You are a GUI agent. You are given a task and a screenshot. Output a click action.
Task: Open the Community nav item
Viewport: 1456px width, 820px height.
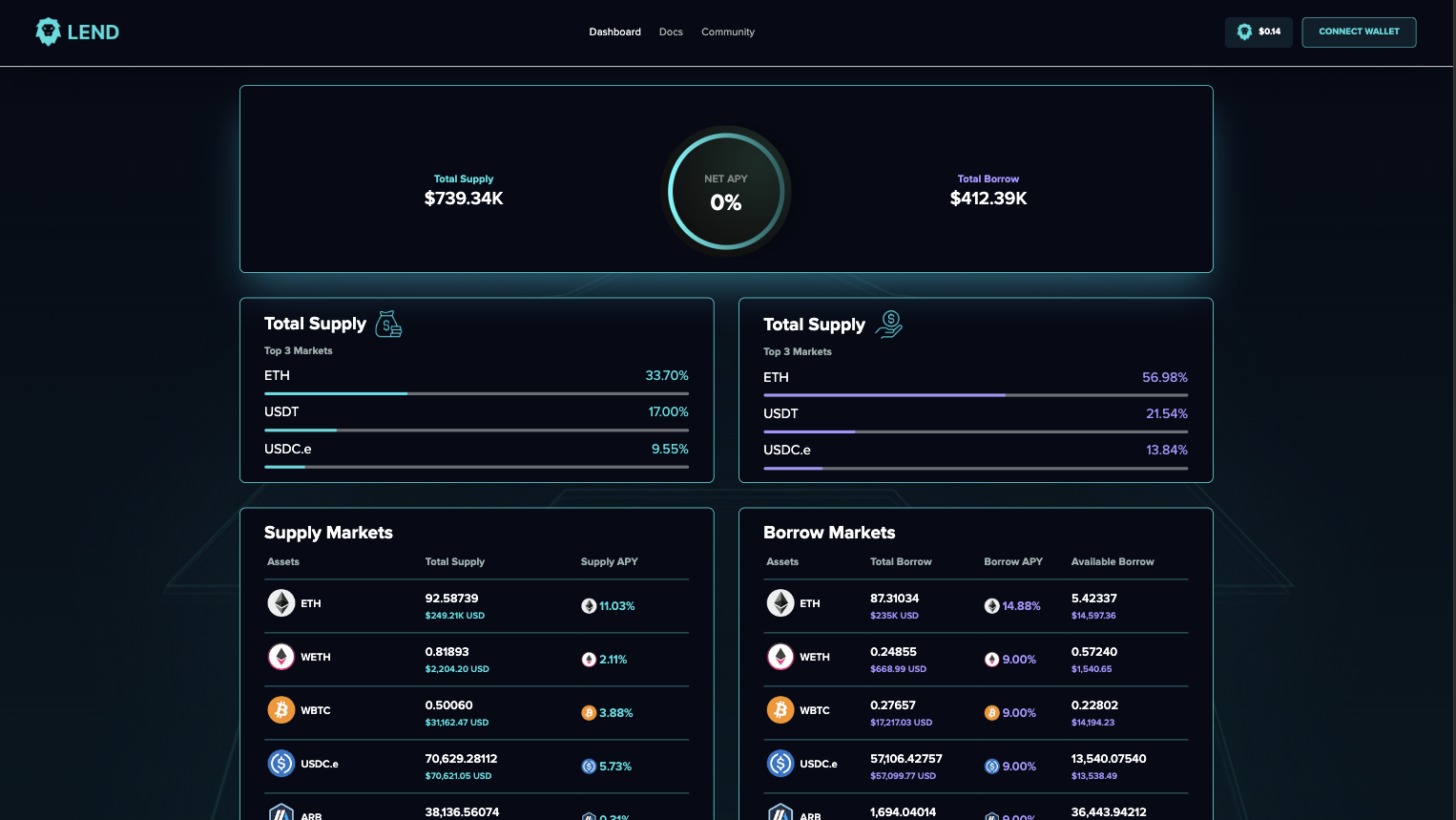pyautogui.click(x=728, y=32)
